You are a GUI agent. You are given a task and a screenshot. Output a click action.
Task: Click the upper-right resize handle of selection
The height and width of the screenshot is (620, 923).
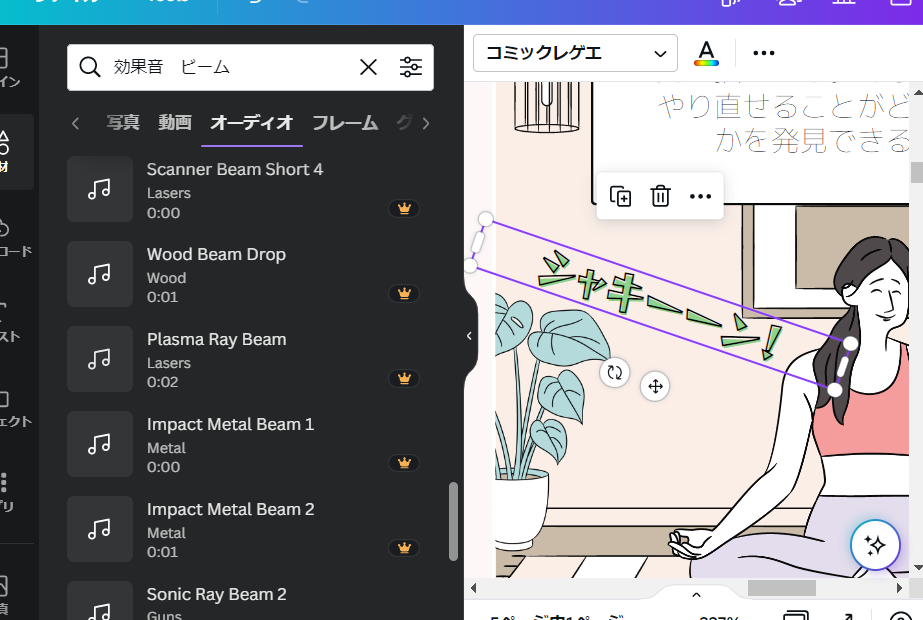(x=851, y=343)
